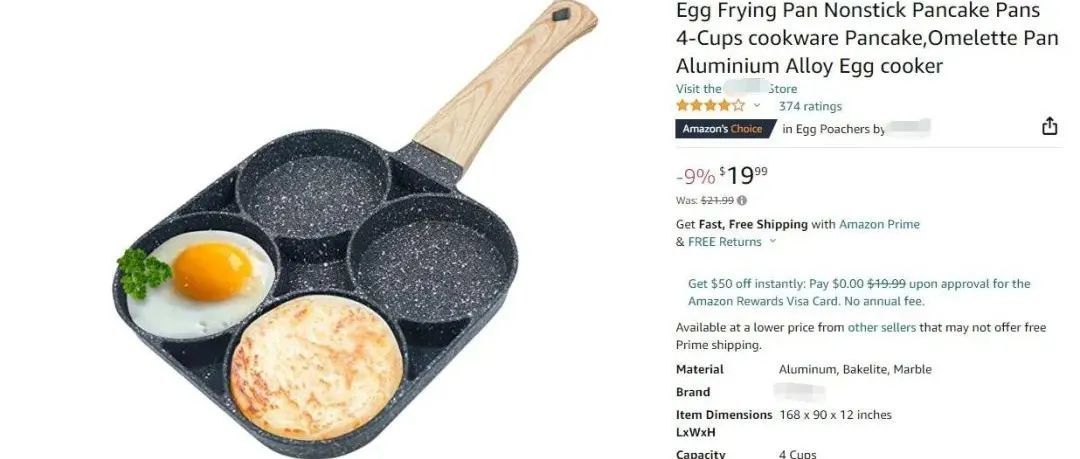Click the share icon beside product info

[1049, 126]
